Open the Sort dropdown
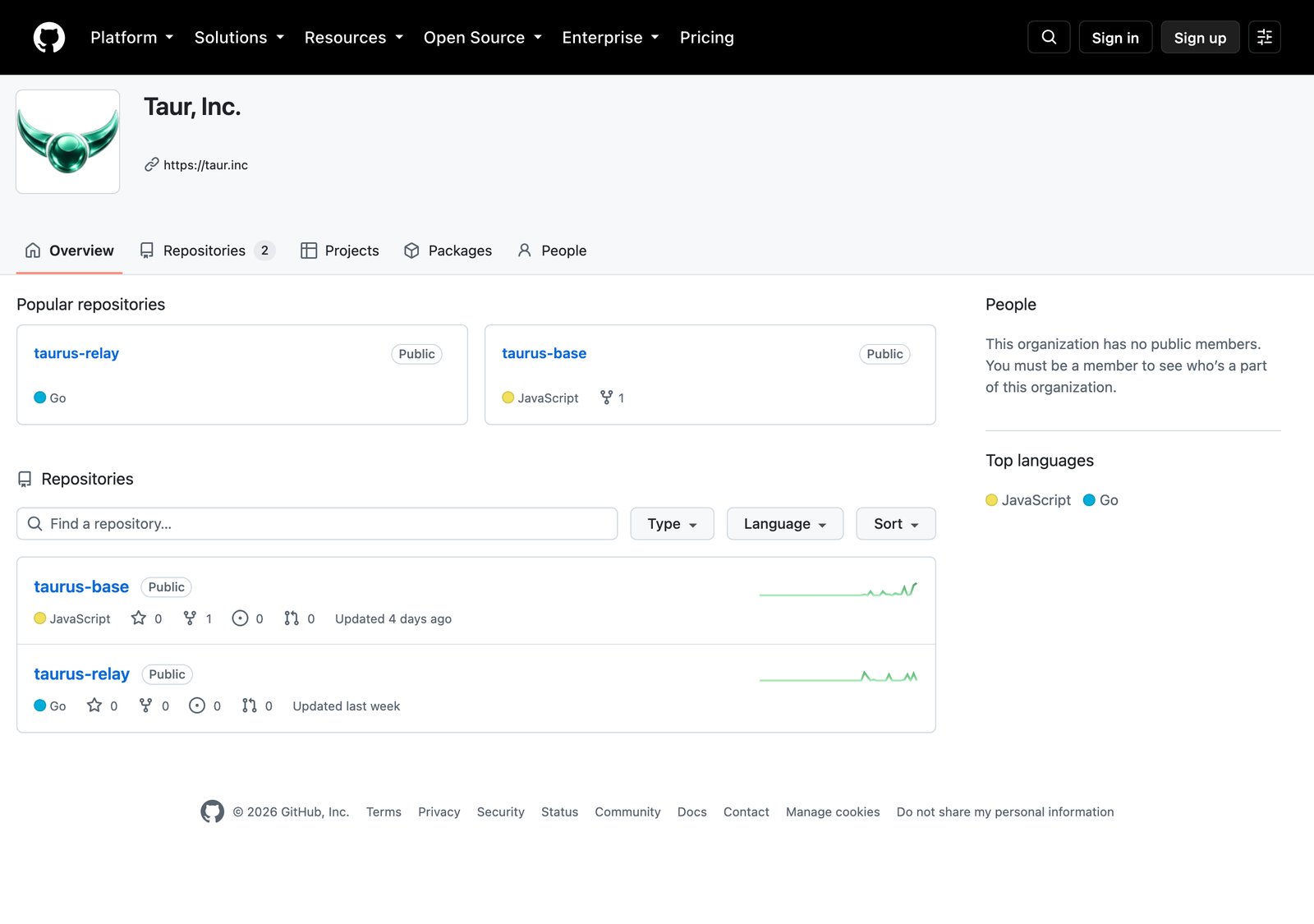This screenshot has width=1314, height=924. [895, 523]
